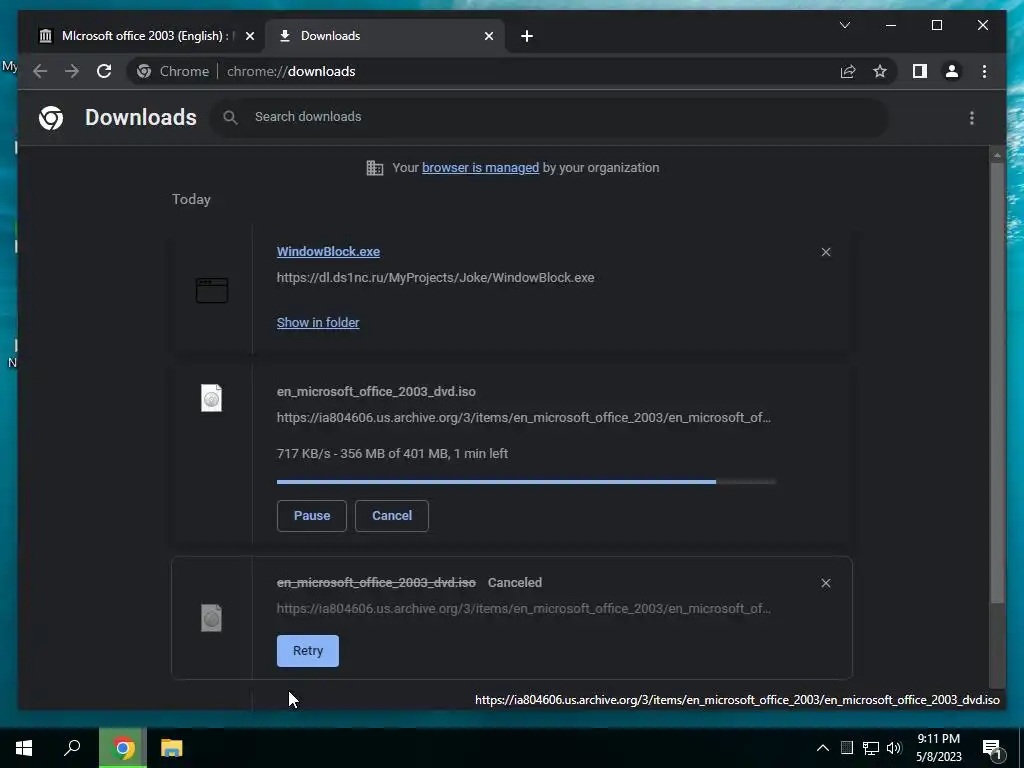The height and width of the screenshot is (768, 1024).
Task: Reload the downloads page
Action: 104,71
